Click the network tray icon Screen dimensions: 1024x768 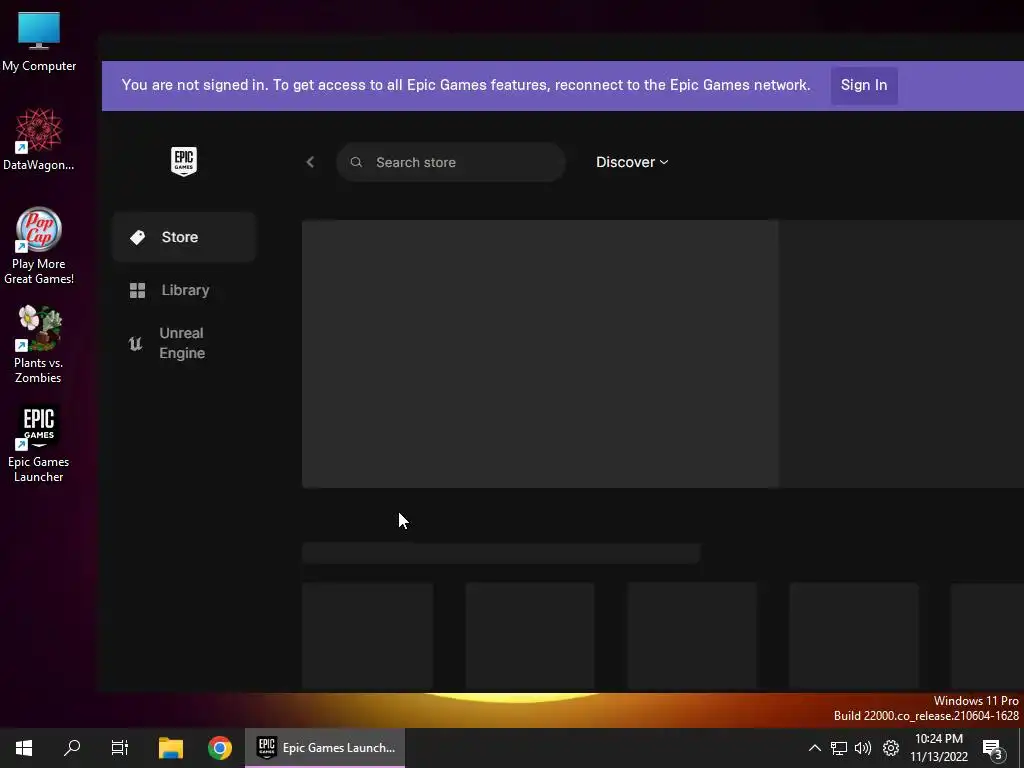839,748
